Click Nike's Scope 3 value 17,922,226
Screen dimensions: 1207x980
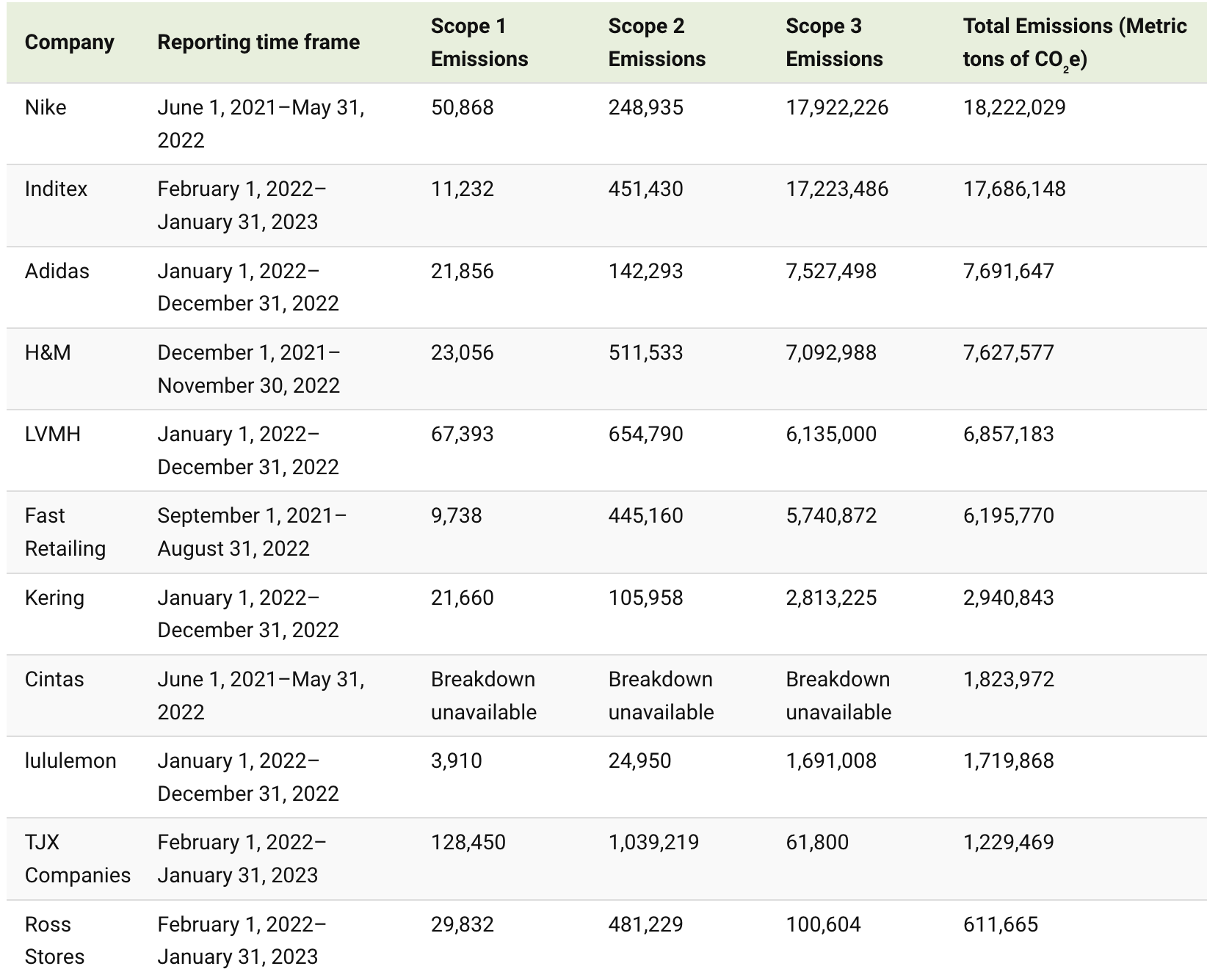pos(837,108)
